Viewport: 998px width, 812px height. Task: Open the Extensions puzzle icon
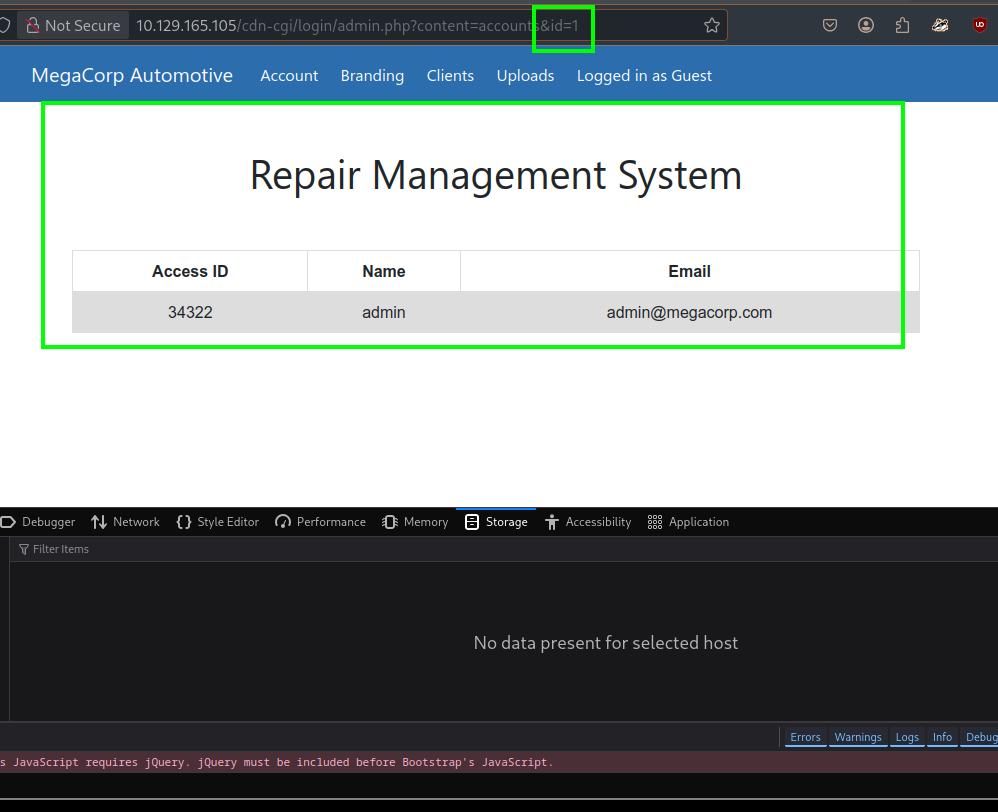point(902,25)
